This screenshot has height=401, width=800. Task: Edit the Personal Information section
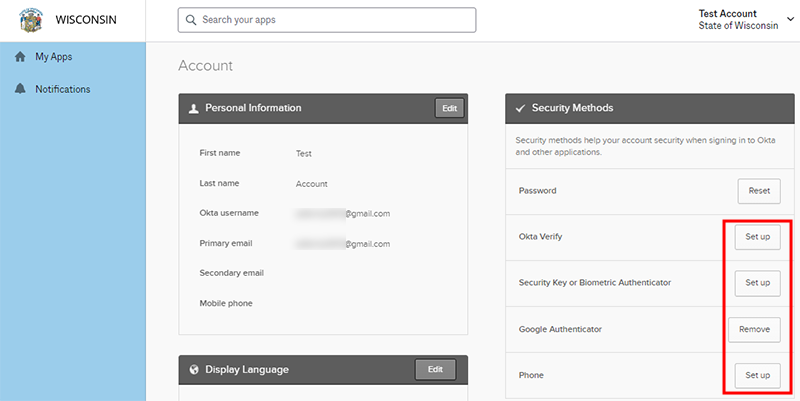click(x=449, y=108)
